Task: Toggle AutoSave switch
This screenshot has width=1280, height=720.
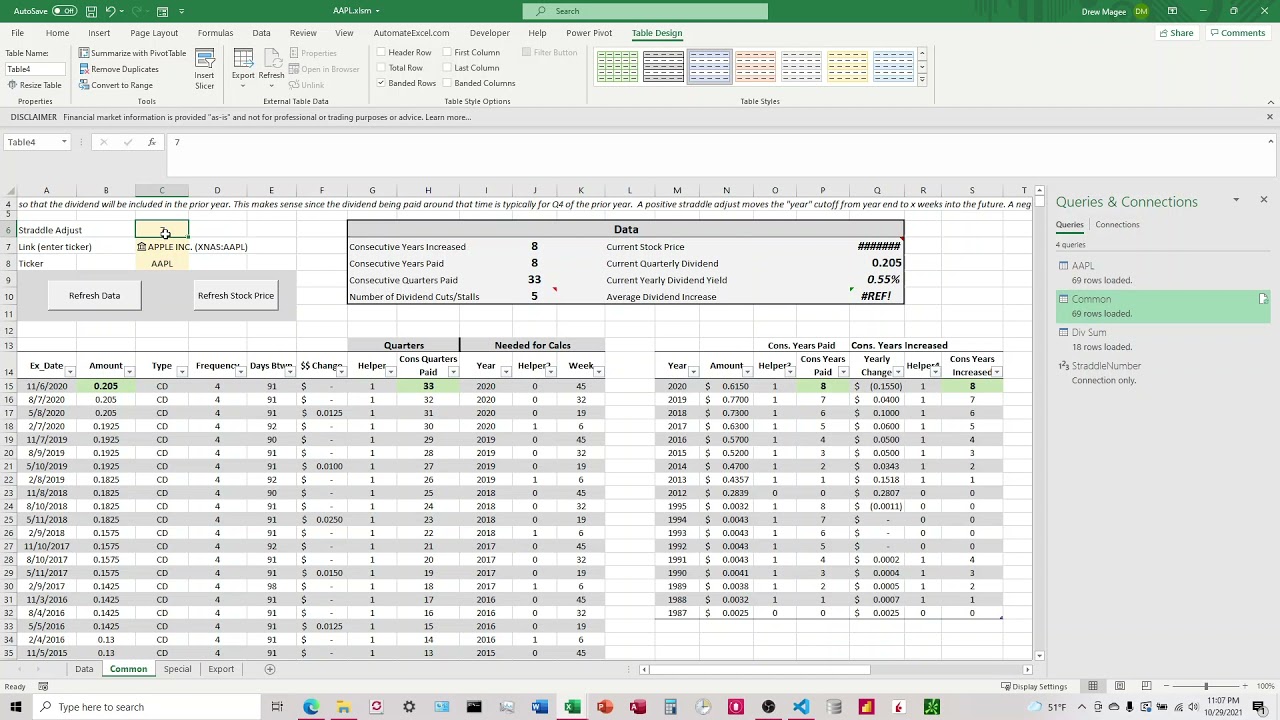Action: click(x=64, y=11)
